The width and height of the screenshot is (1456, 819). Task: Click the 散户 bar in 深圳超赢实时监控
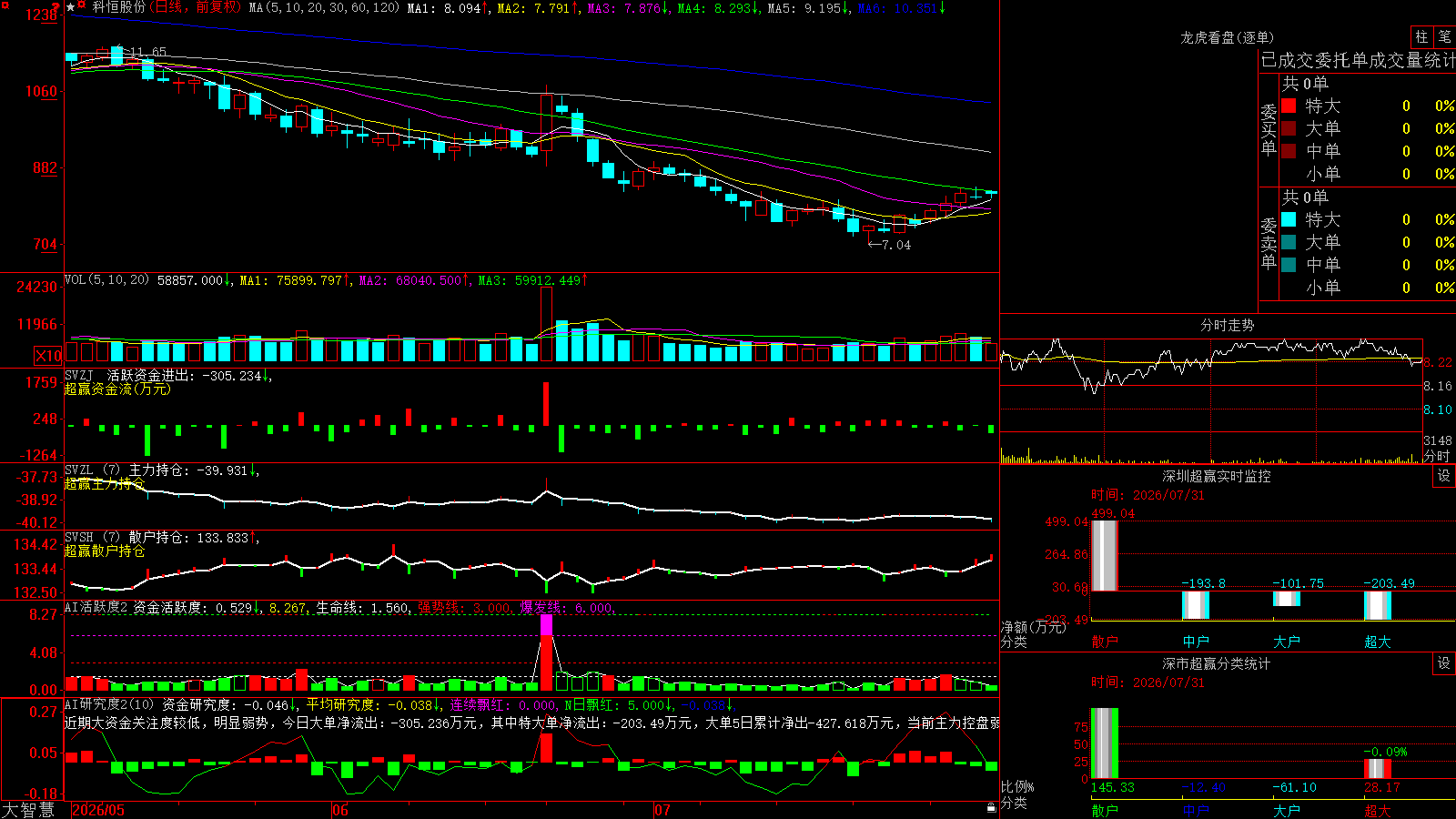click(1105, 556)
